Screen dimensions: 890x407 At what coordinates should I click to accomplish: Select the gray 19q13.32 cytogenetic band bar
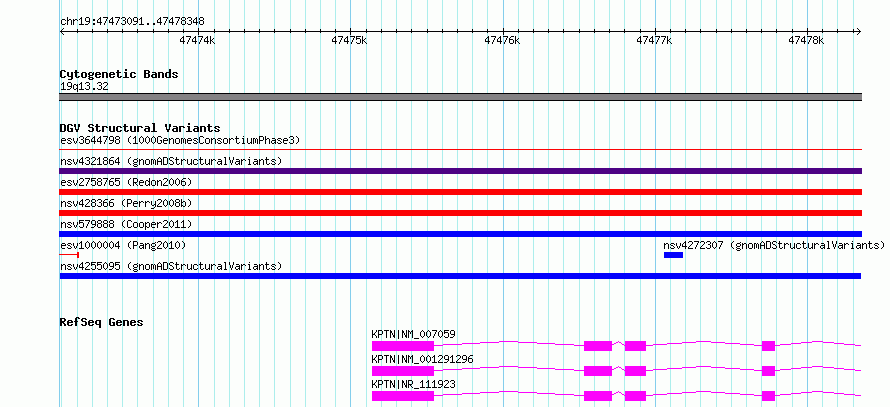point(460,97)
